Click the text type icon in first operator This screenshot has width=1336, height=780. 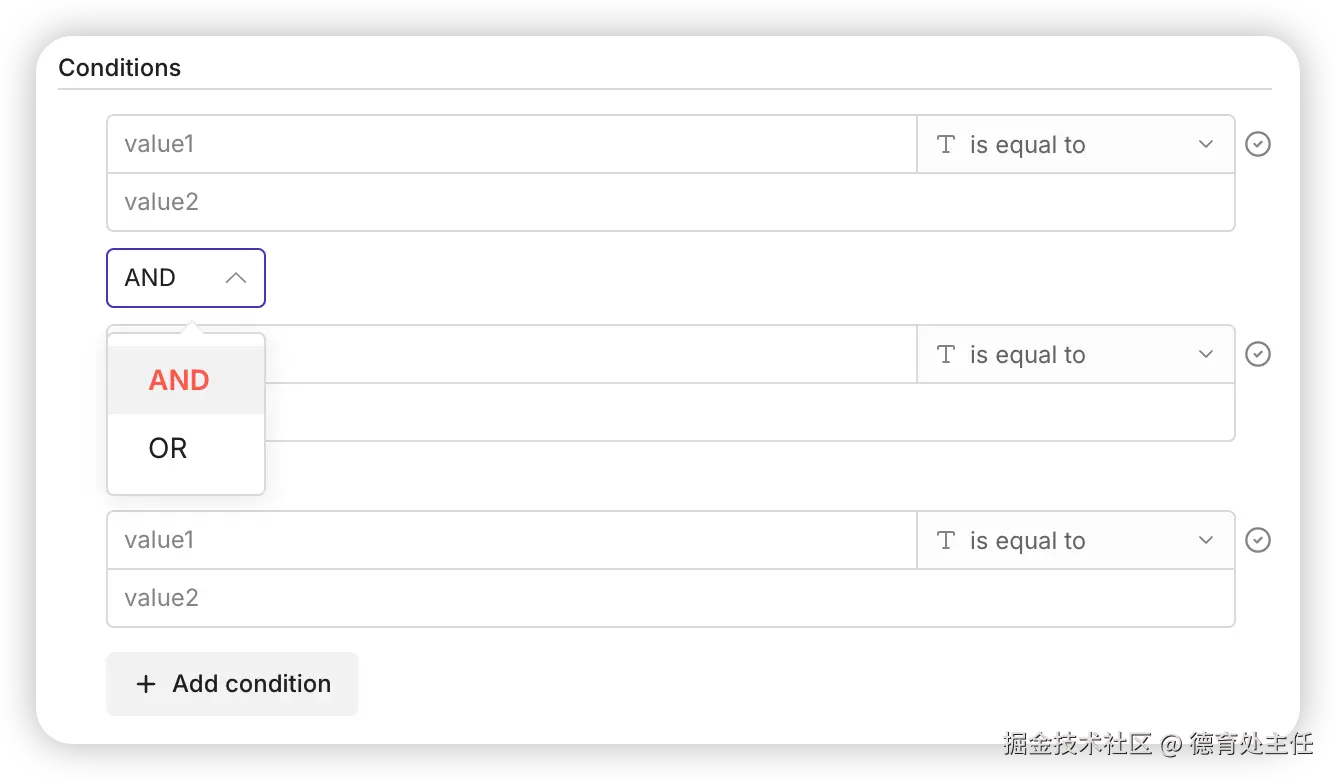[x=946, y=144]
